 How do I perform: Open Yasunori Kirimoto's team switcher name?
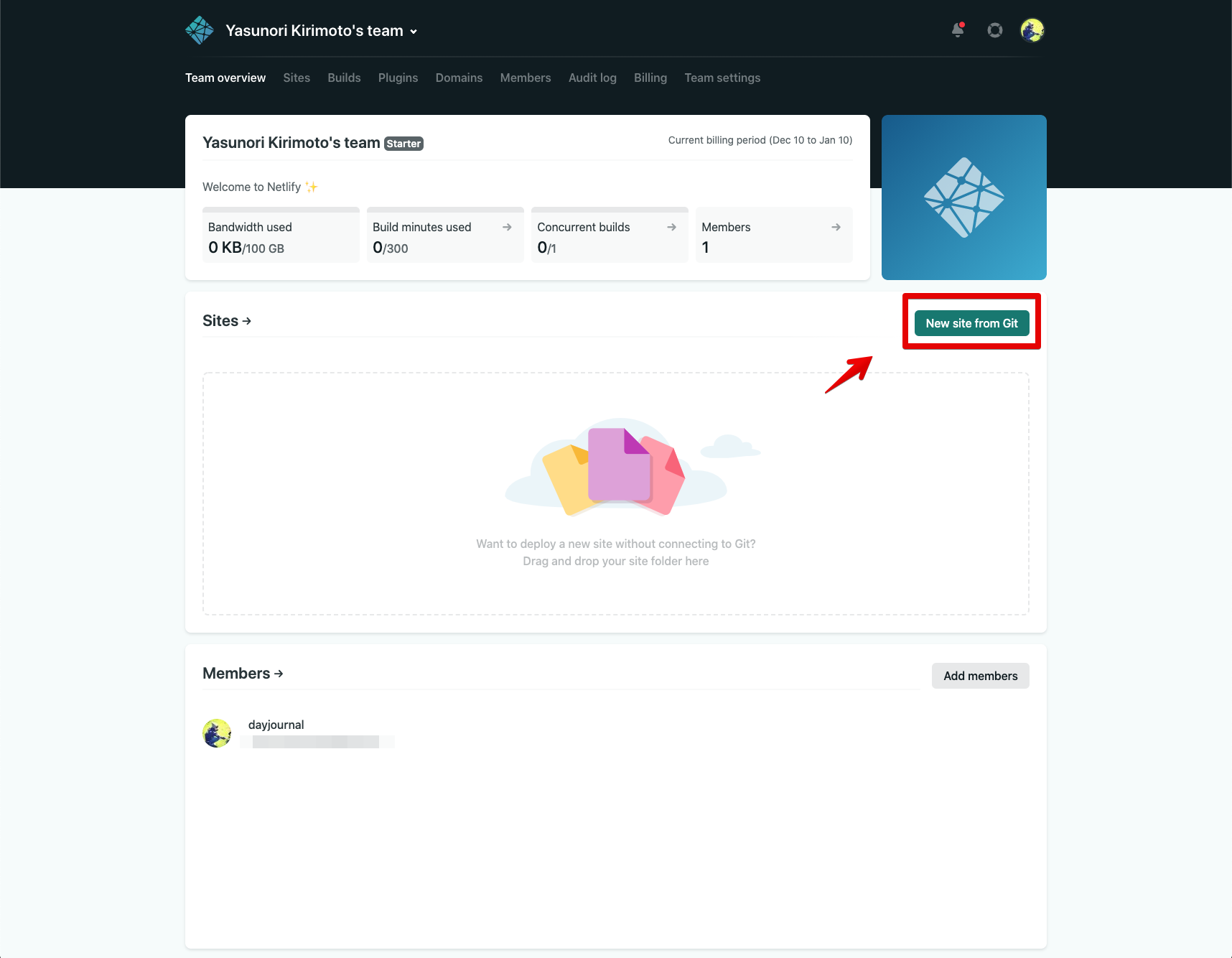[314, 31]
